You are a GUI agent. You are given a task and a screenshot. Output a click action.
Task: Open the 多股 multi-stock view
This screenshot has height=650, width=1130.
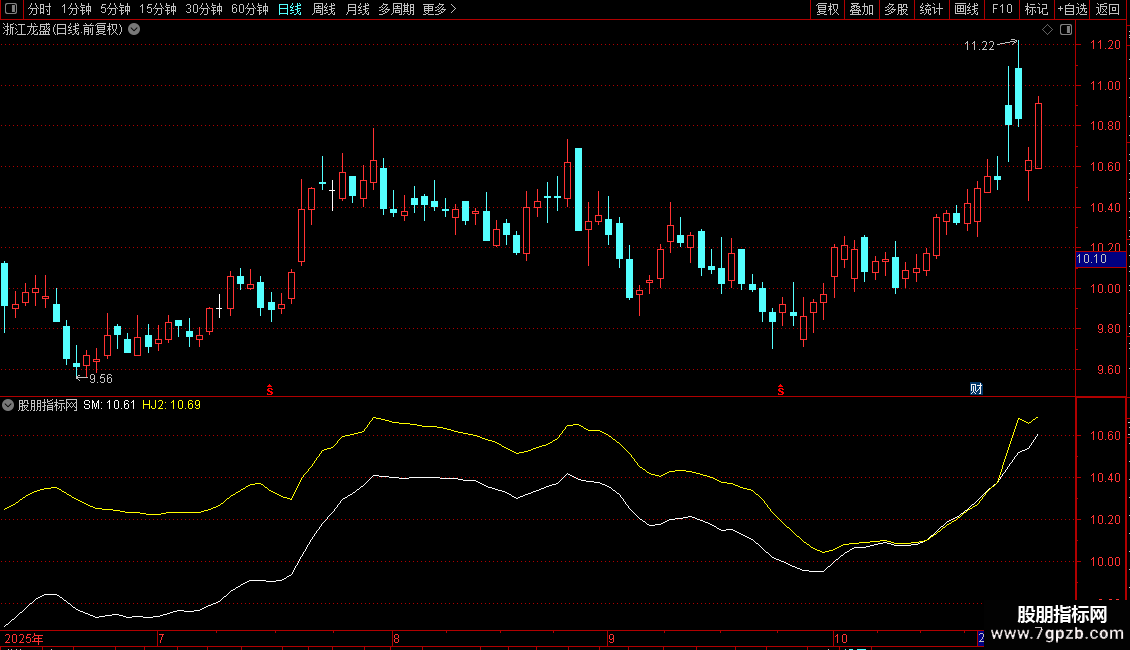point(896,9)
